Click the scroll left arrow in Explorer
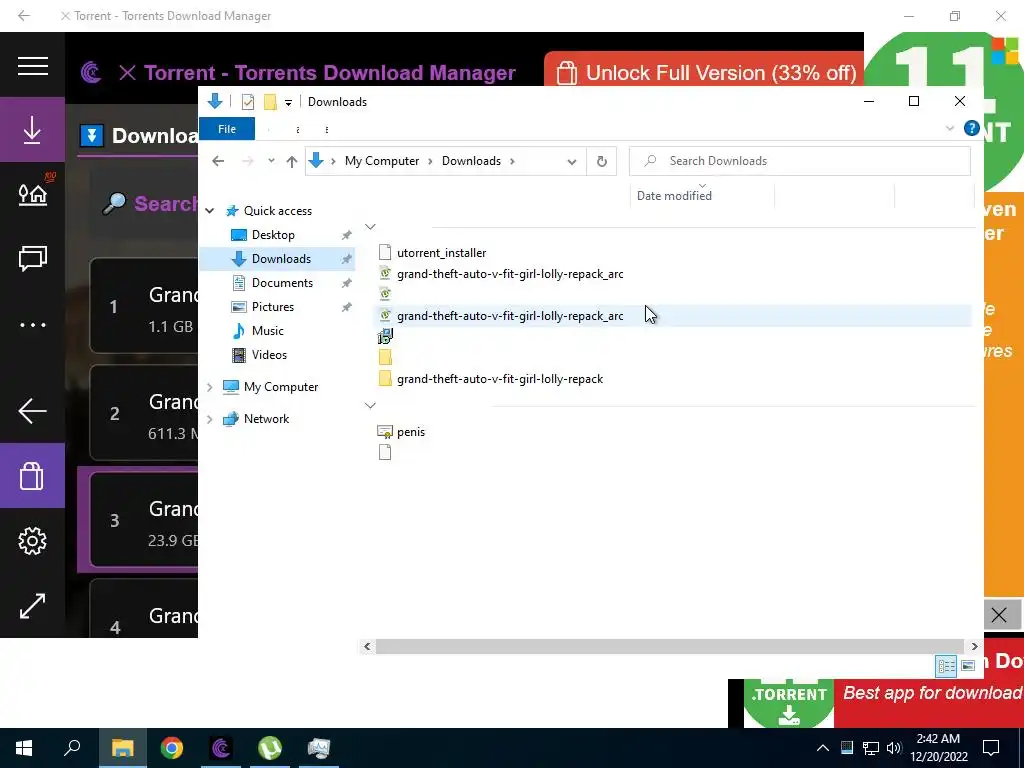Screen dimensions: 1024x768 367,647
